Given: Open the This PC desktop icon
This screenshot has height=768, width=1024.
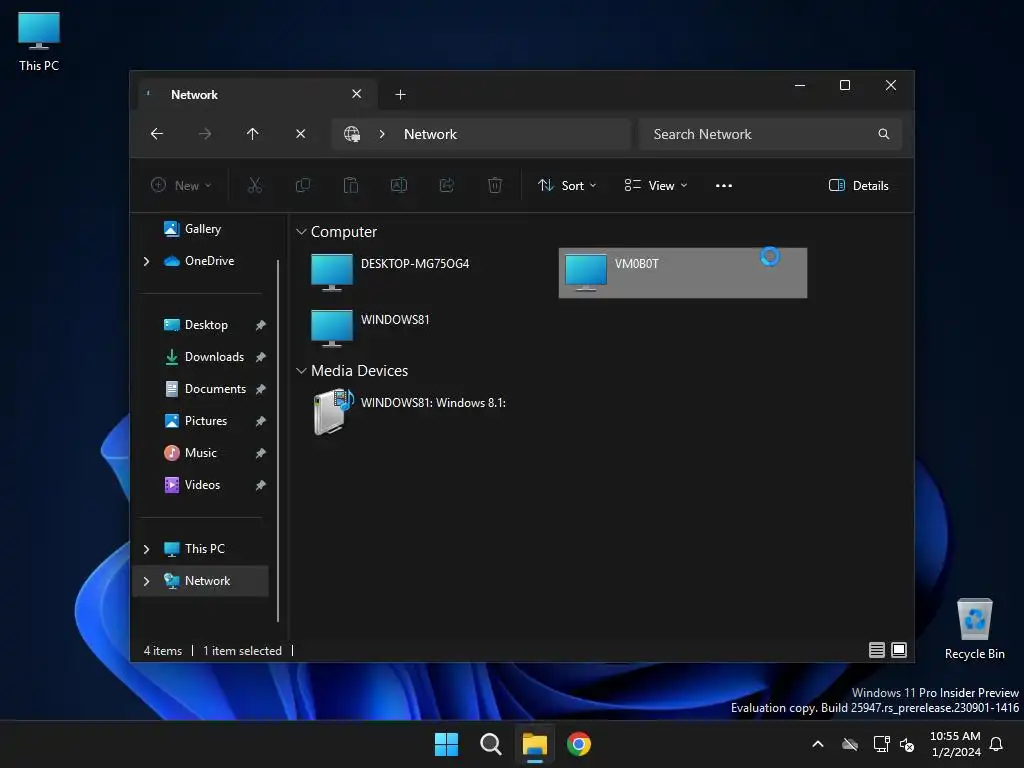Looking at the screenshot, I should point(39,42).
